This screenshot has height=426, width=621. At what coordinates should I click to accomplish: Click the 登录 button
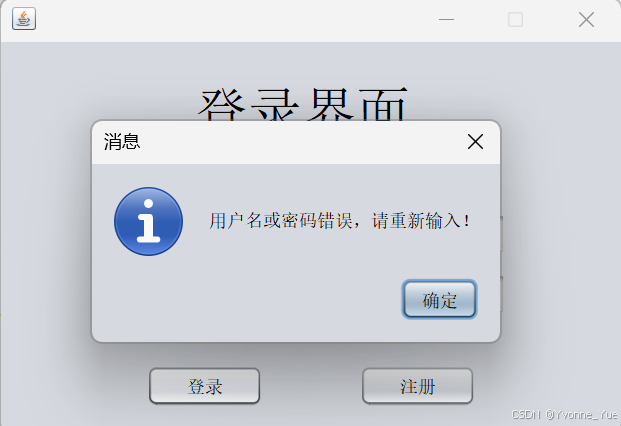pyautogui.click(x=204, y=386)
